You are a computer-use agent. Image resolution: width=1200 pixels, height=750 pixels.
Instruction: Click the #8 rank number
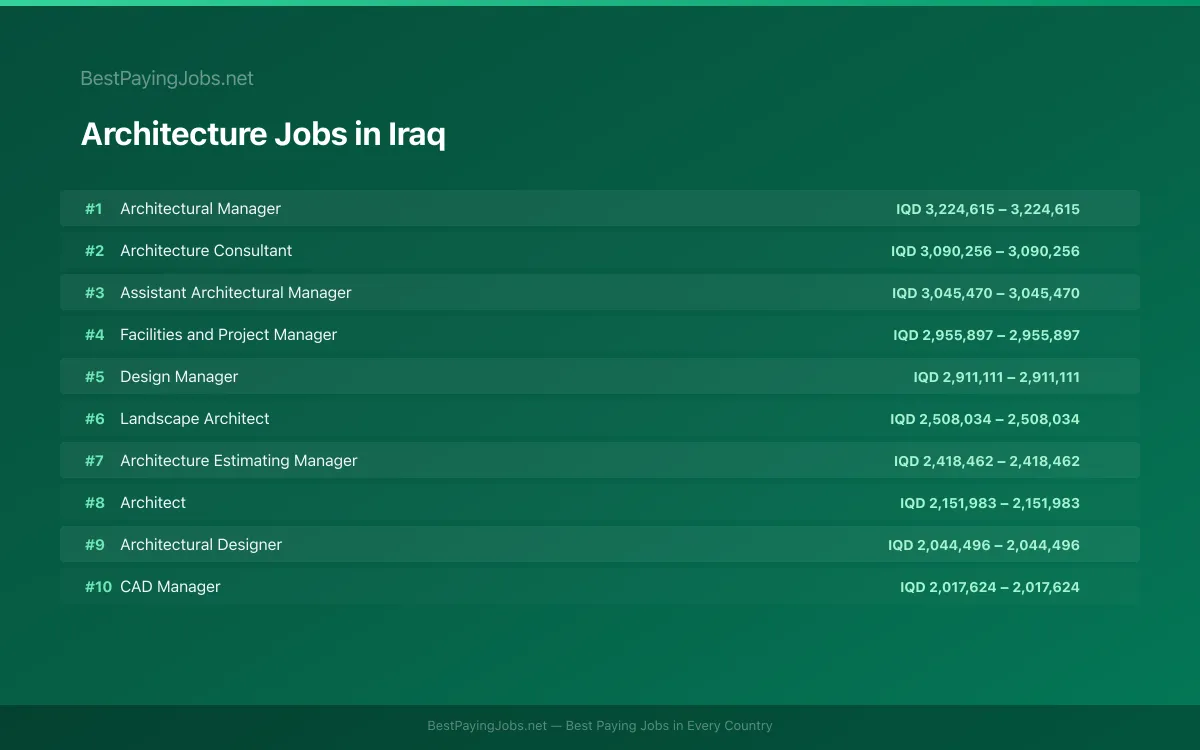tap(94, 503)
